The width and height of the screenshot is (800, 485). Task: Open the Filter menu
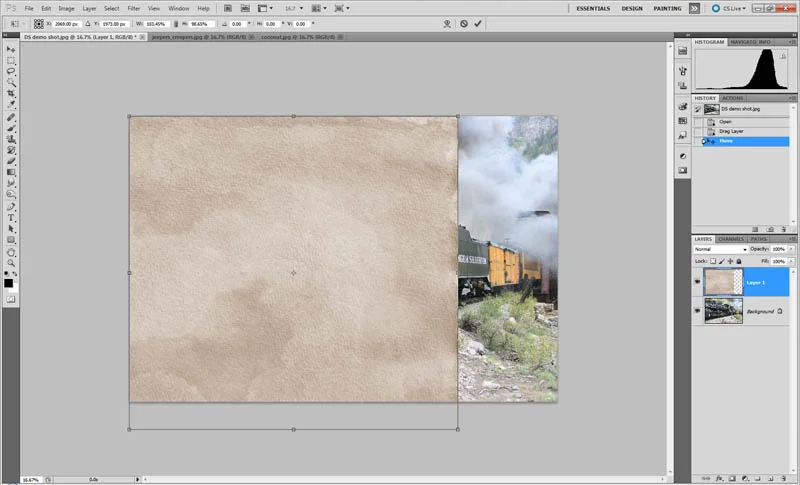coord(134,9)
